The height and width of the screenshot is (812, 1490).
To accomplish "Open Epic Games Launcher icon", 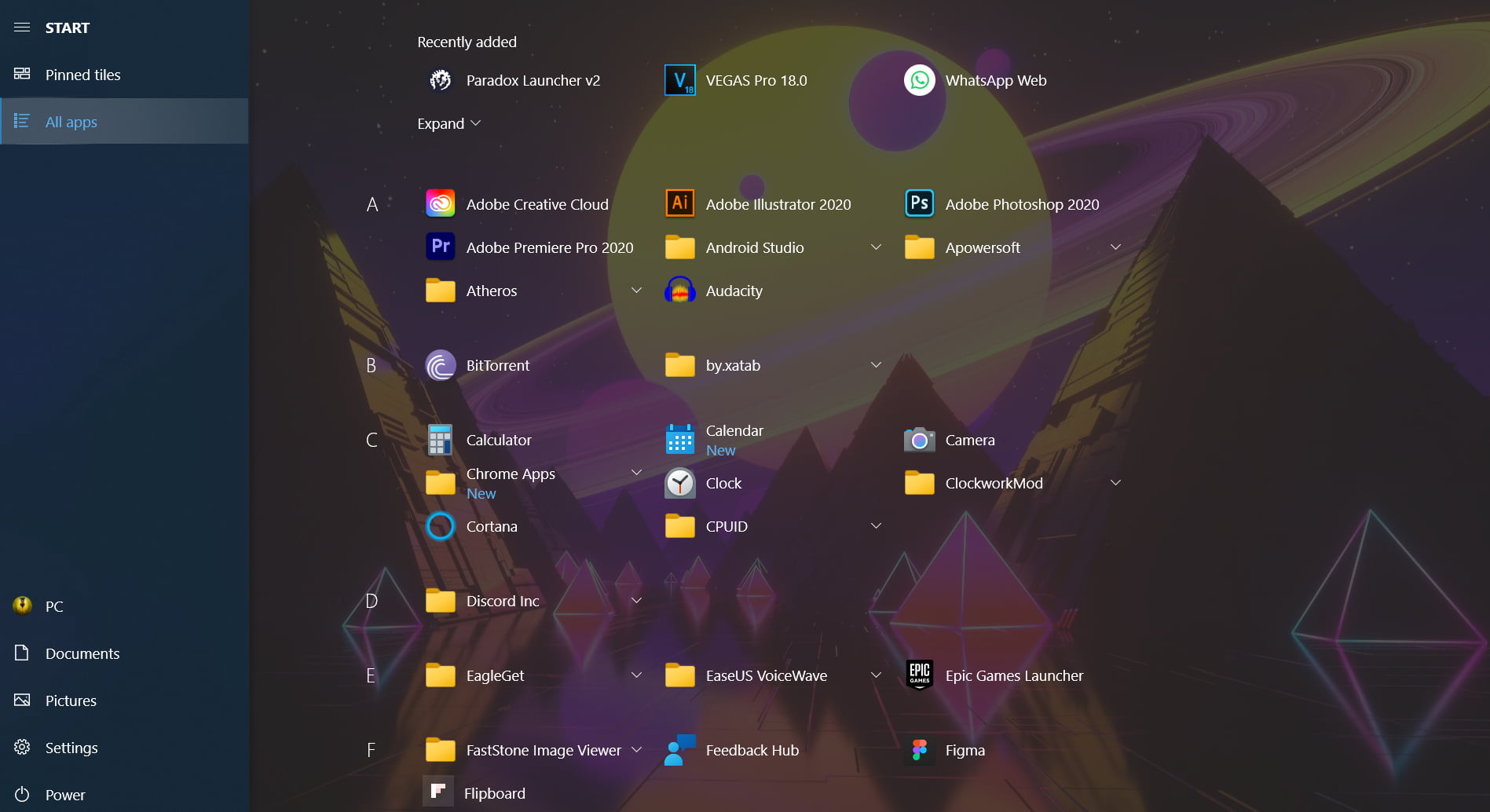I will pyautogui.click(x=920, y=675).
